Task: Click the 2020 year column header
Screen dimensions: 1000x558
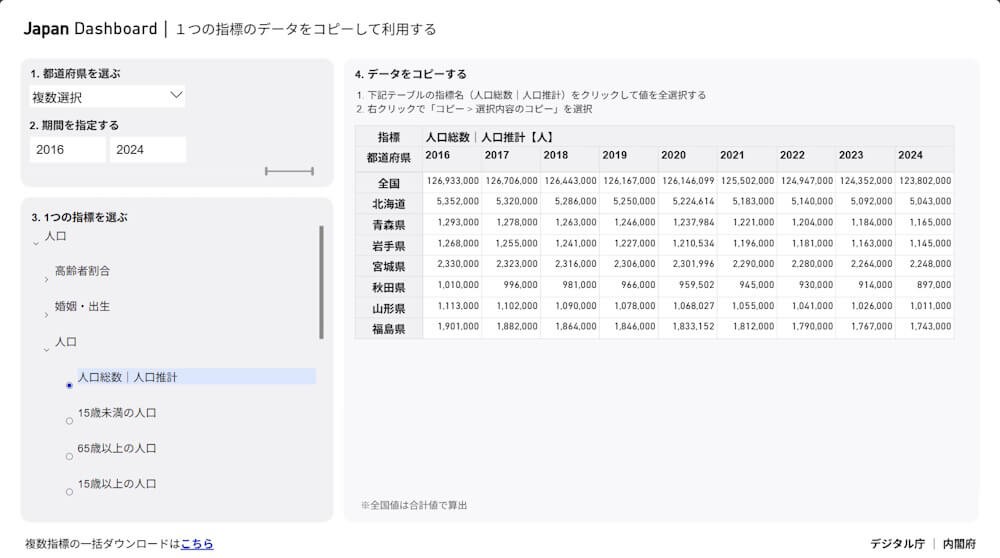Action: (674, 156)
